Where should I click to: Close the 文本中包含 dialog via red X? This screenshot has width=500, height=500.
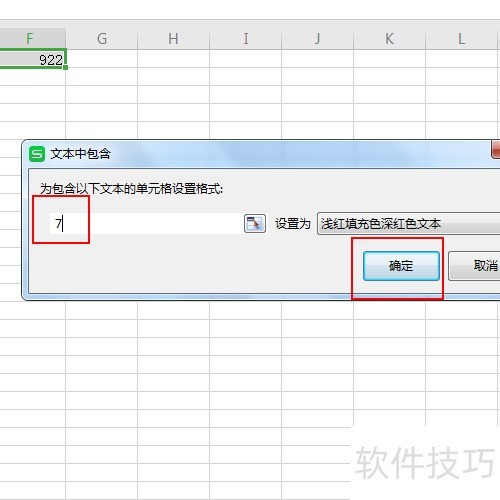496,149
